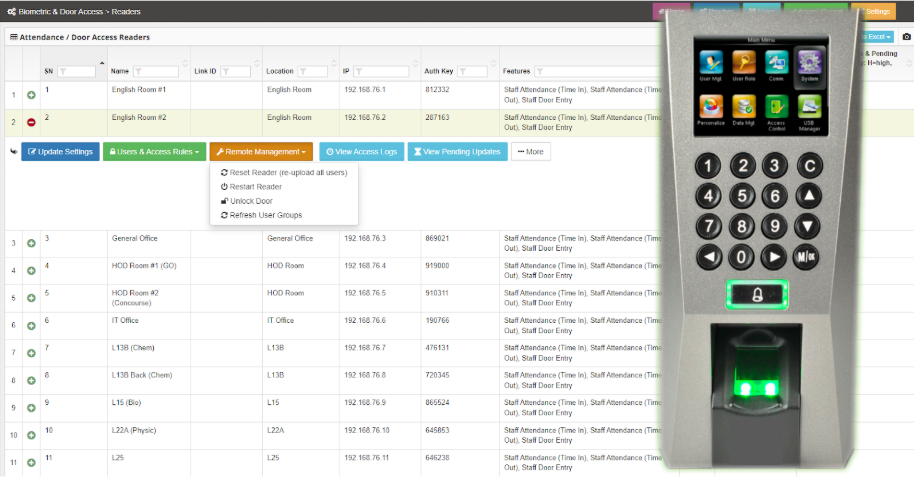The width and height of the screenshot is (914, 481).
Task: Expand the IT Office reader row
Action: pyautogui.click(x=31, y=325)
